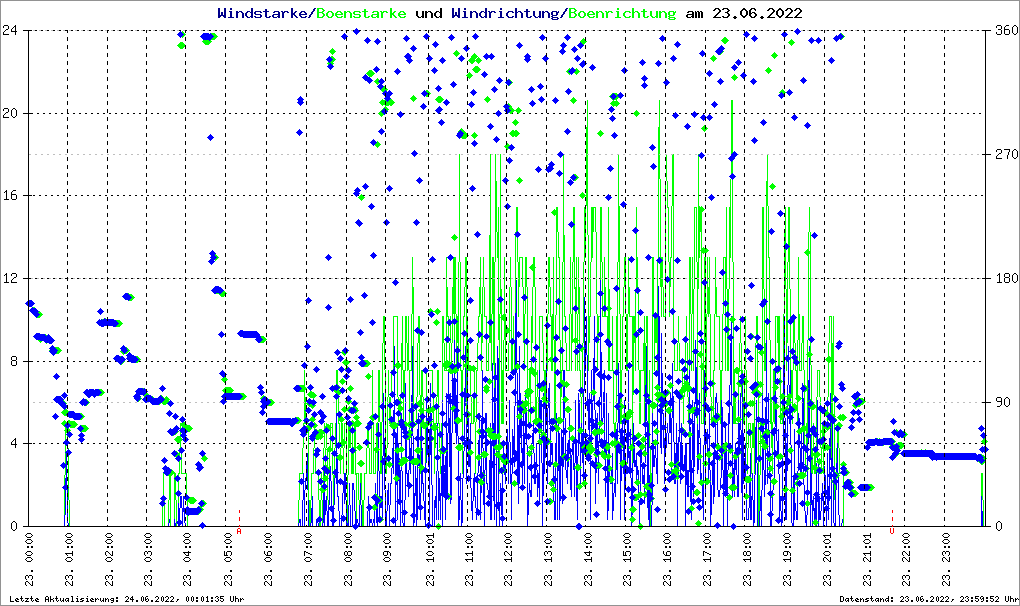This screenshot has width=1020, height=606.
Task: Click the 180 label on right axis
Action: 1005,278
